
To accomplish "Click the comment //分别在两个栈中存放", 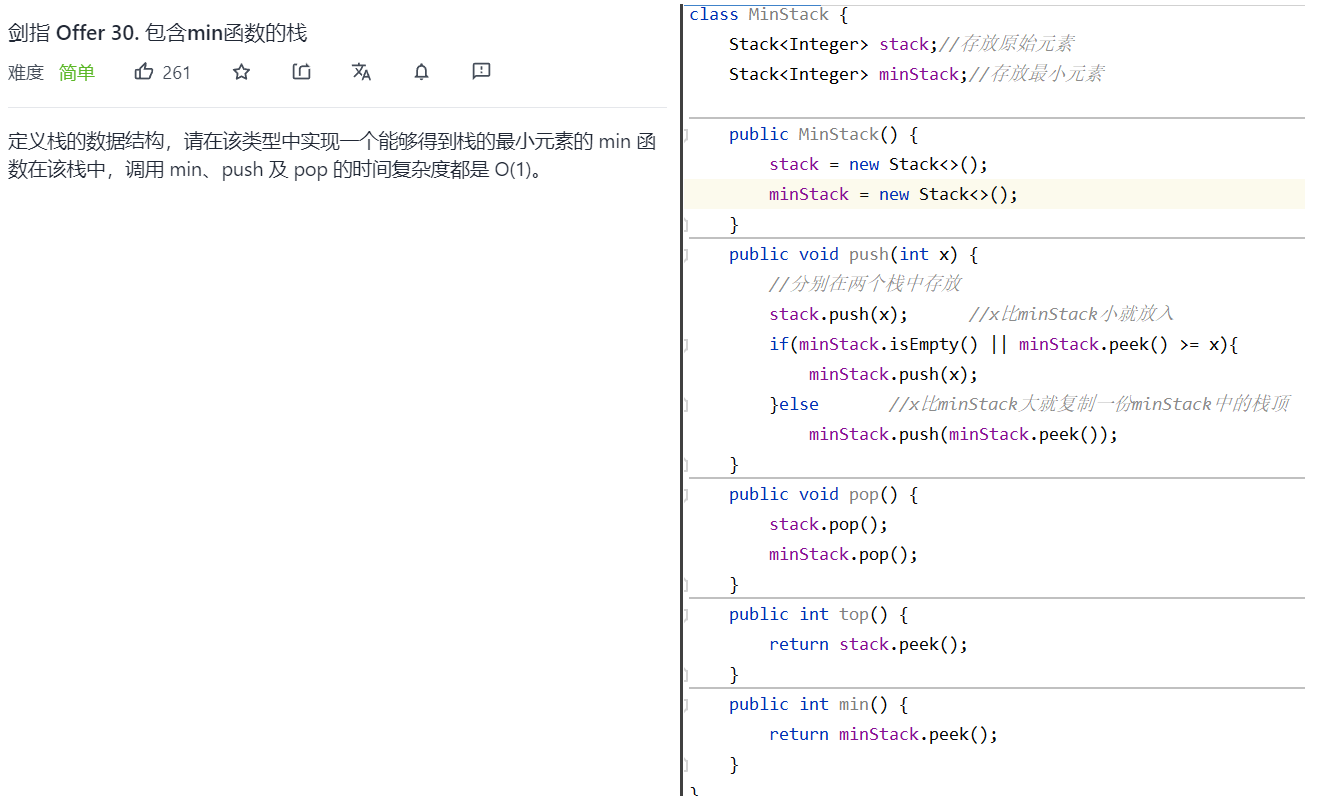I will (865, 284).
